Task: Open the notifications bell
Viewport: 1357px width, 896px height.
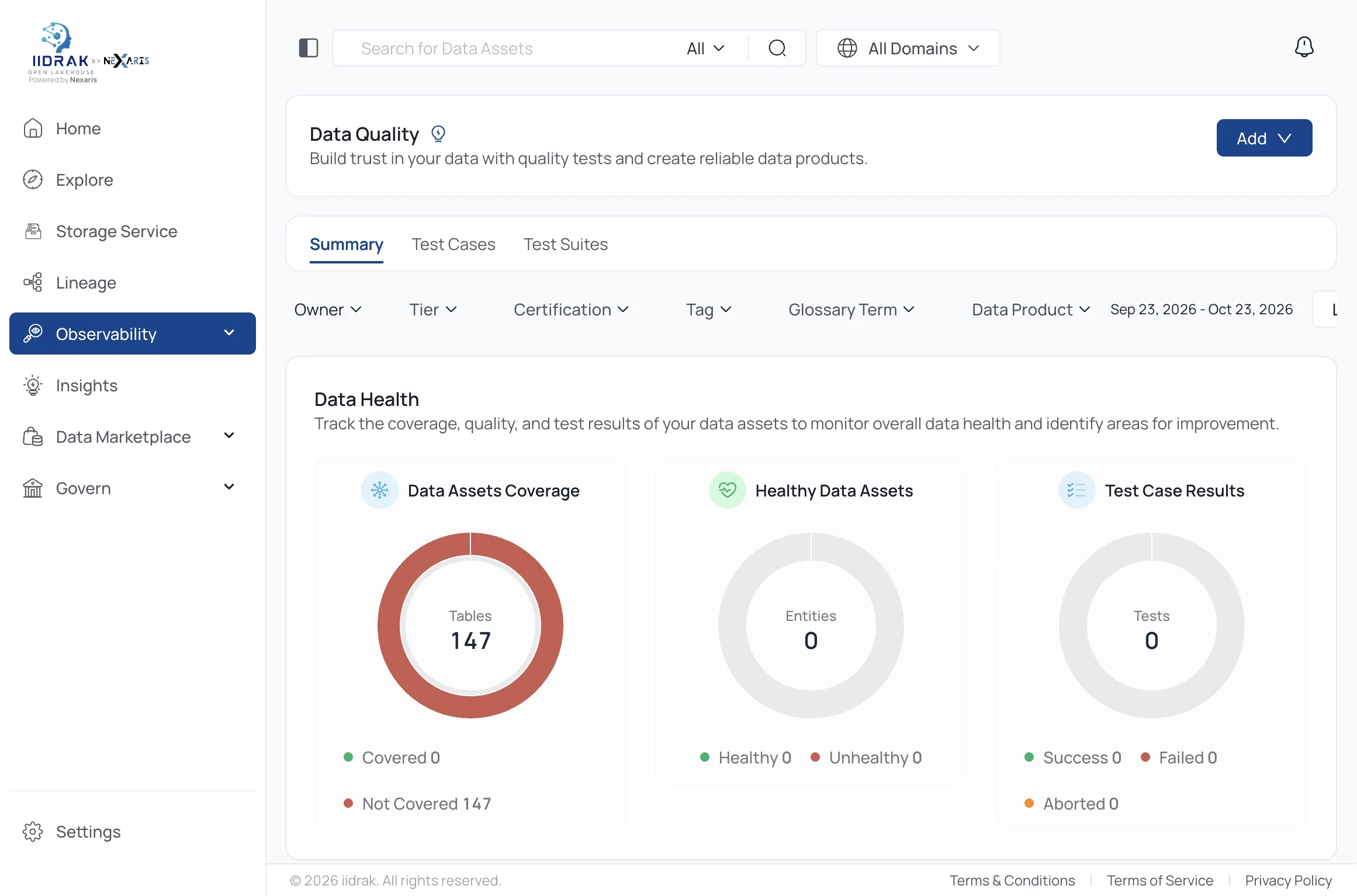Action: [1304, 47]
